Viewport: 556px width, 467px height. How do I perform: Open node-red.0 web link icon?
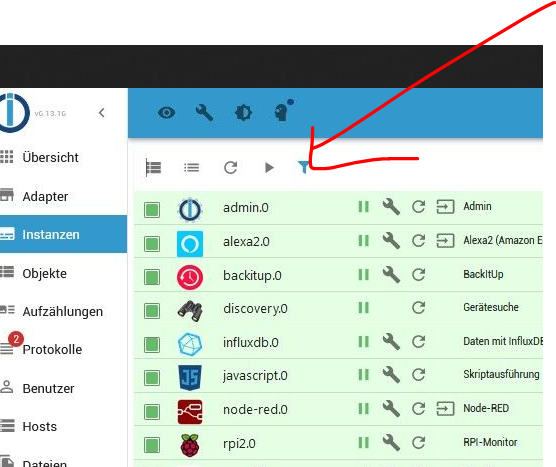click(445, 408)
